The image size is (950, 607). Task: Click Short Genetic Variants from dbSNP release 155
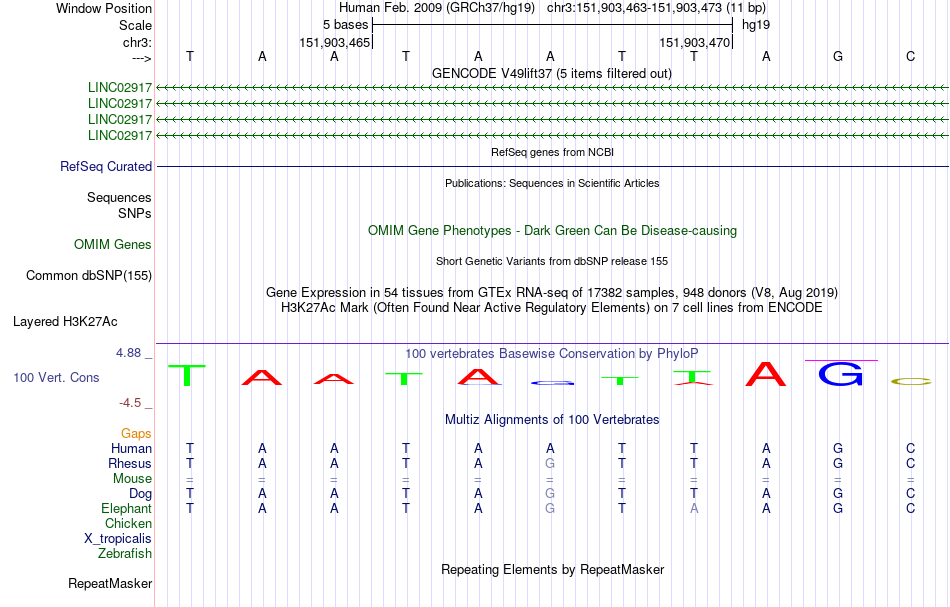[x=552, y=261]
